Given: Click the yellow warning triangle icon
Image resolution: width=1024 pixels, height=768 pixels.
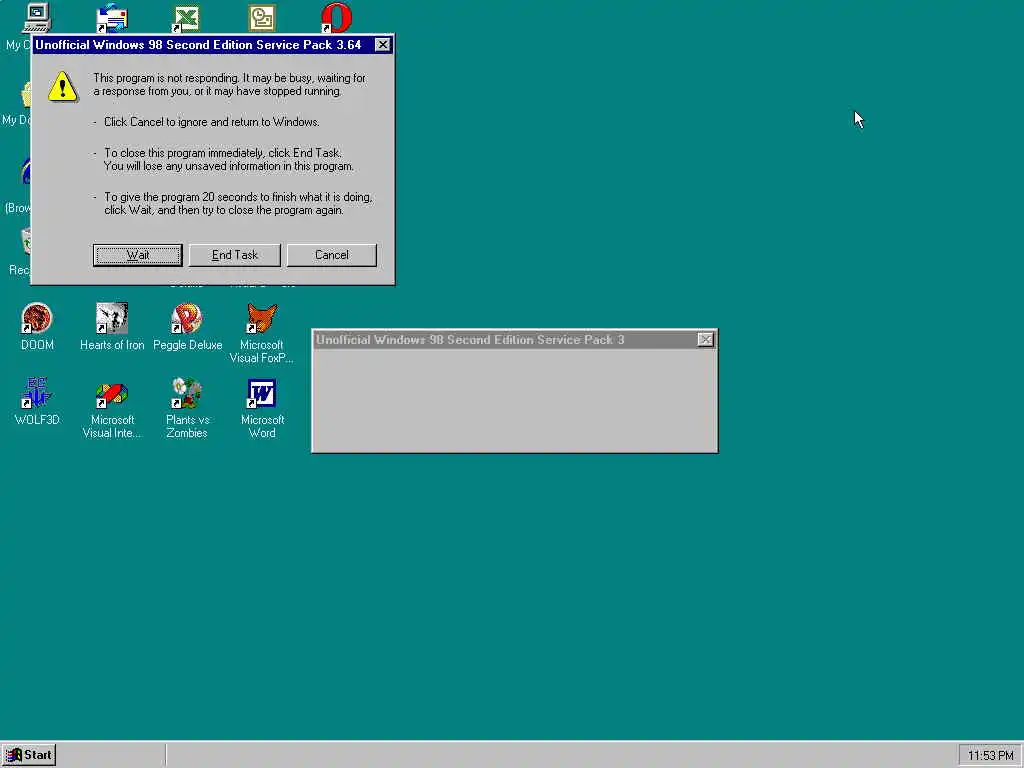Looking at the screenshot, I should click(63, 86).
